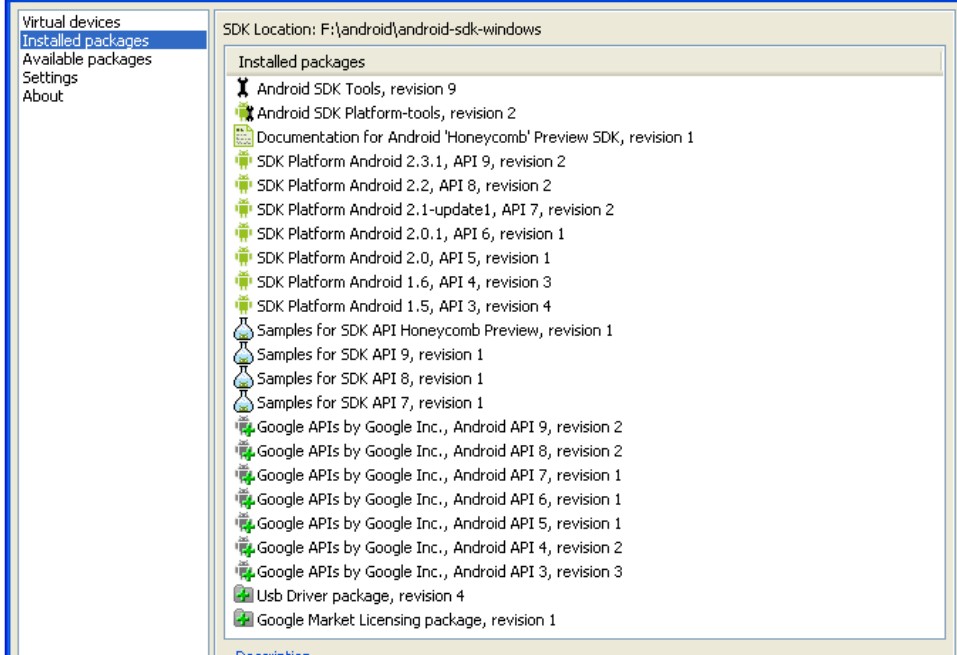Click the Usb Driver package icon
Screen dimensions: 957x655
pos(244,595)
